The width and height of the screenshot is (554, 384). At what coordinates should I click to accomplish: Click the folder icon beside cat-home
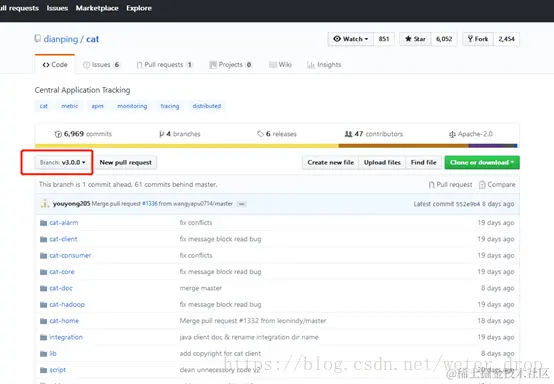[43, 321]
